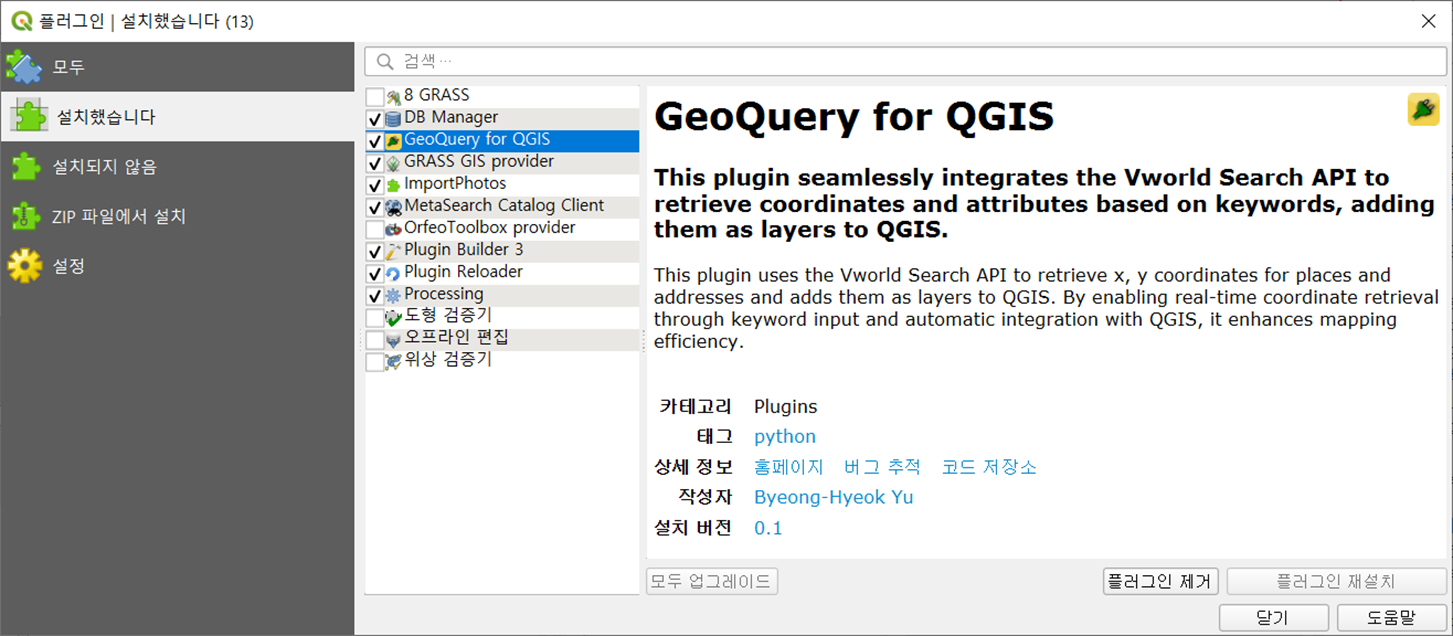Click the Processing gear icon
The image size is (1453, 636).
point(394,294)
